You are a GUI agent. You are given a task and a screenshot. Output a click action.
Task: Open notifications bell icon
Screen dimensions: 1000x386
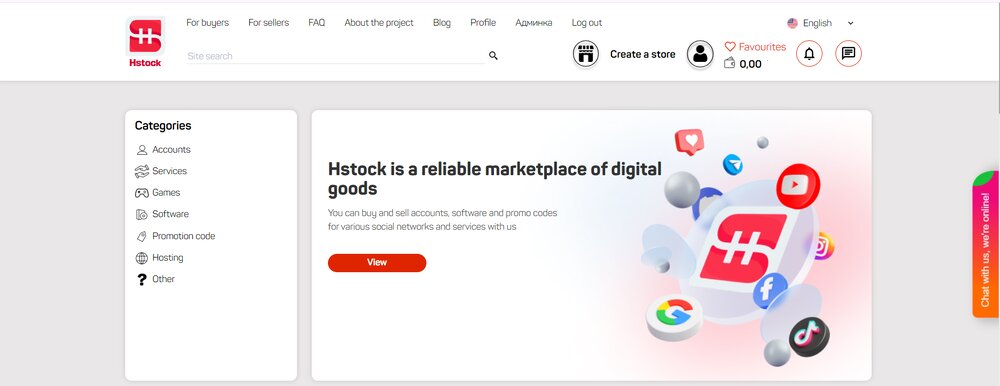coord(809,54)
